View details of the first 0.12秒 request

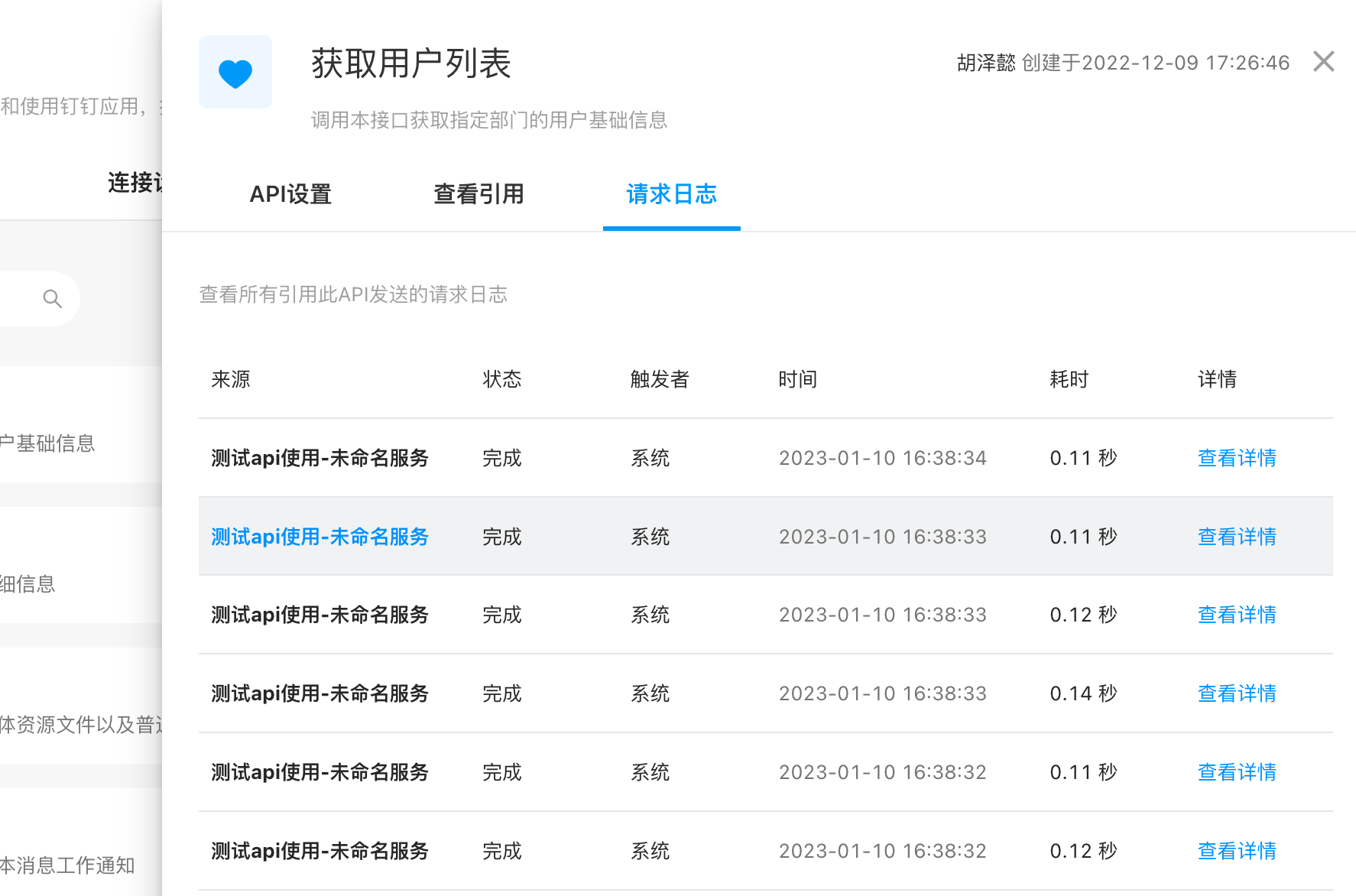pos(1236,614)
